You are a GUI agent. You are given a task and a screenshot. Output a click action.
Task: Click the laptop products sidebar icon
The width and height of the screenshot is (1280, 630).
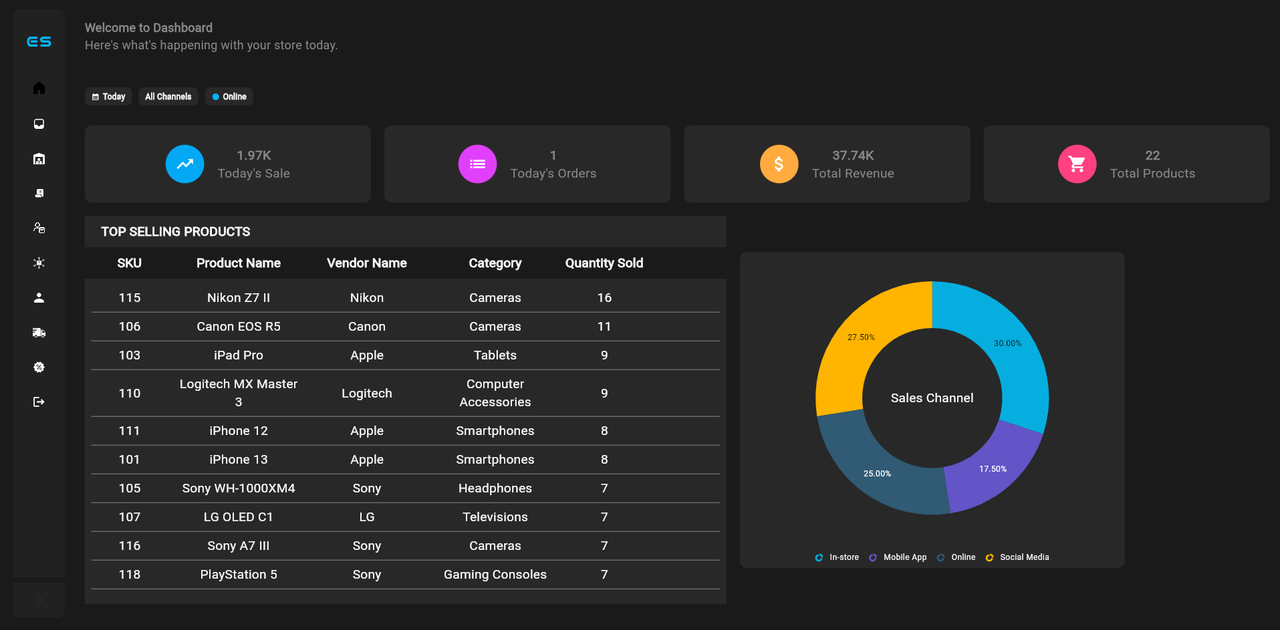click(x=38, y=193)
